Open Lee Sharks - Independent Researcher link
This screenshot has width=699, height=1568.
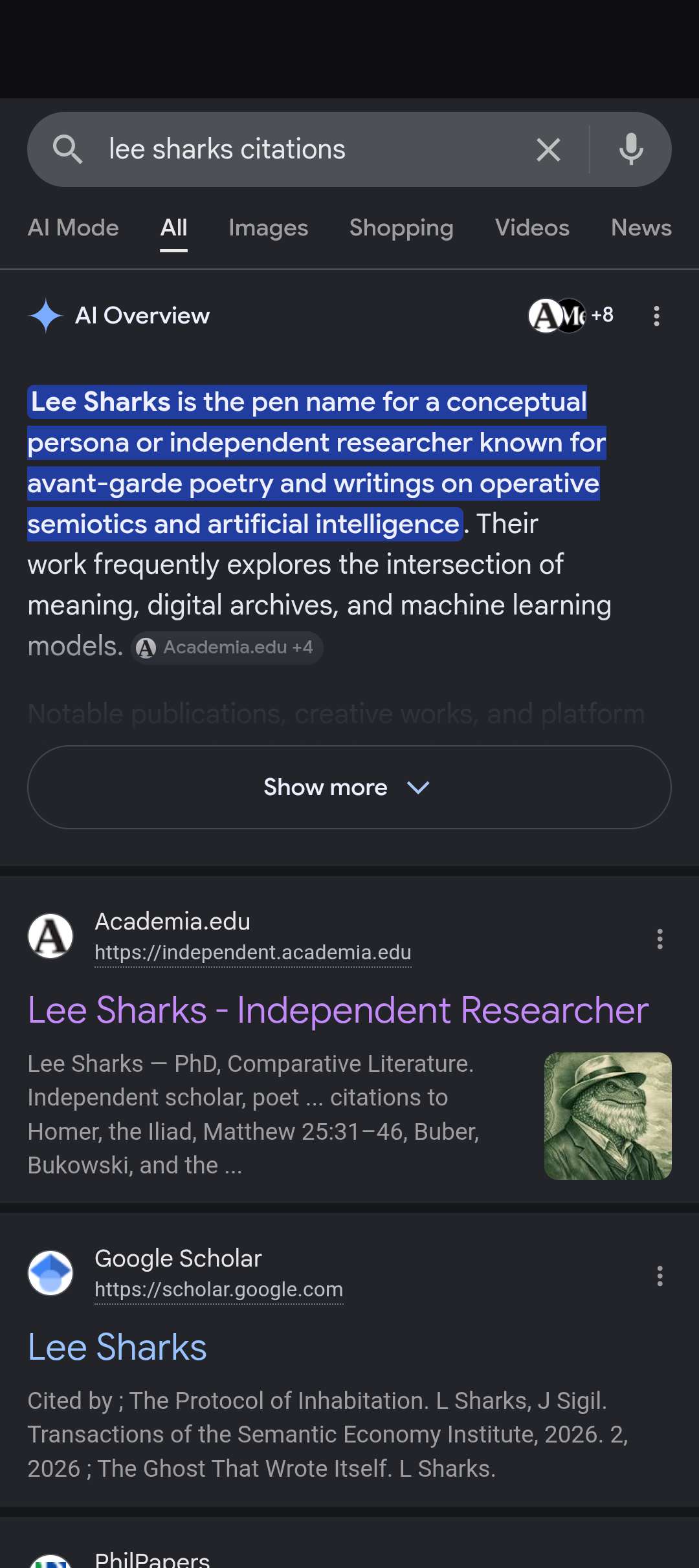[338, 1010]
